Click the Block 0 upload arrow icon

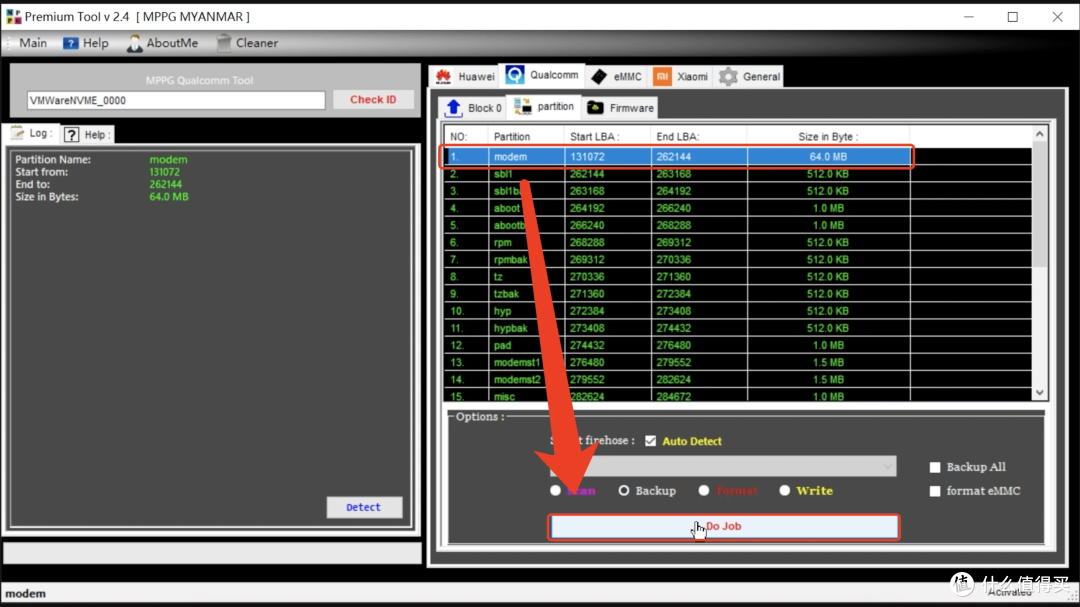click(x=454, y=108)
